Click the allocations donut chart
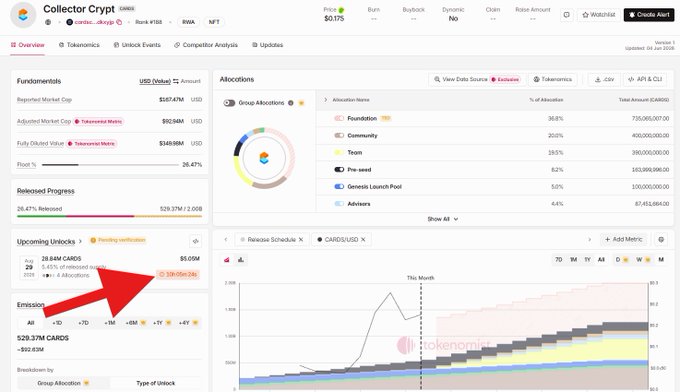This screenshot has height=392, width=680. (264, 158)
